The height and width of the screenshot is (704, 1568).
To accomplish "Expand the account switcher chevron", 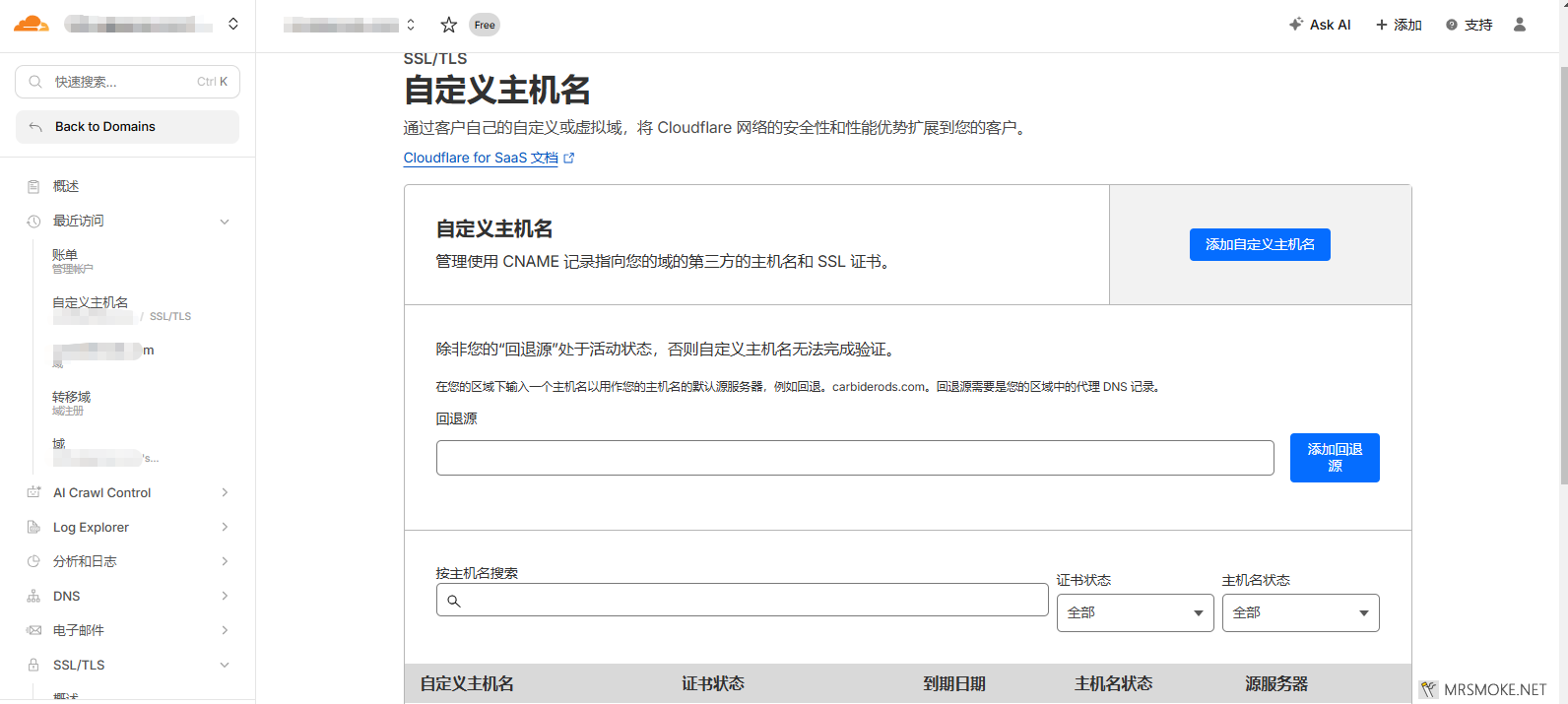I will (x=233, y=24).
